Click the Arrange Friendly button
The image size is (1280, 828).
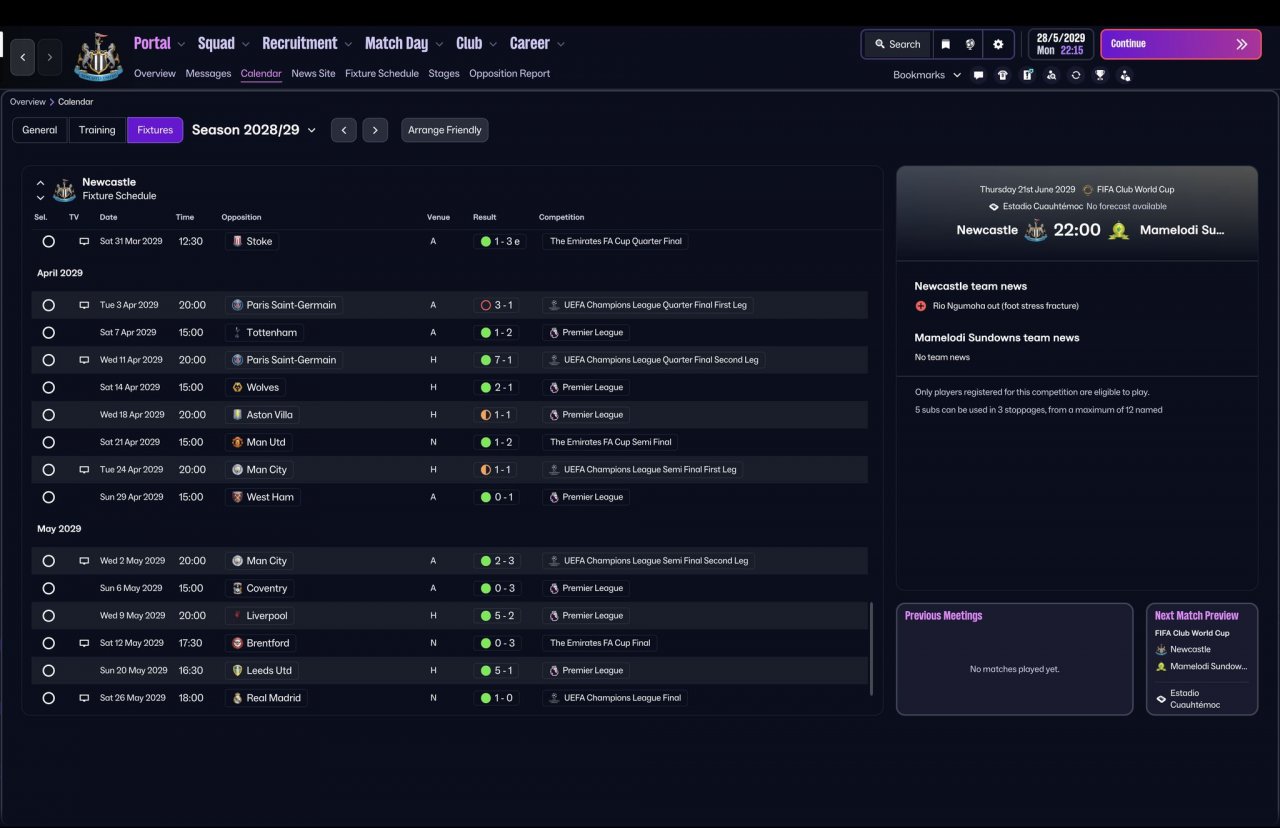(445, 130)
